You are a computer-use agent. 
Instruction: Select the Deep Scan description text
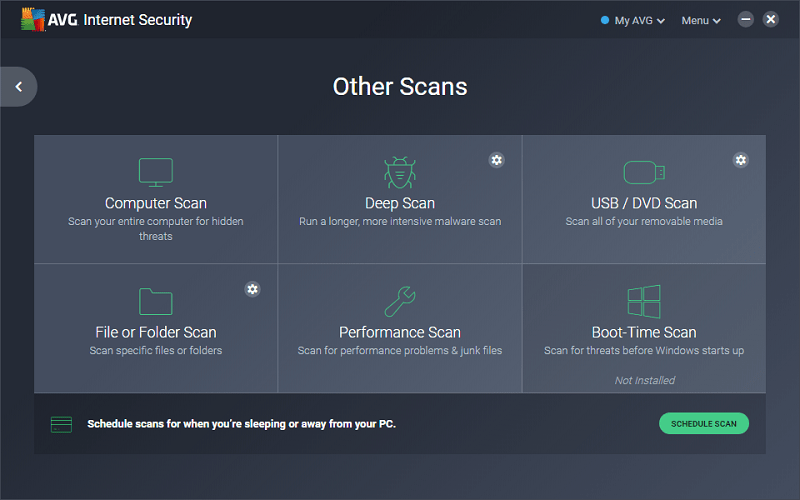pyautogui.click(x=400, y=221)
